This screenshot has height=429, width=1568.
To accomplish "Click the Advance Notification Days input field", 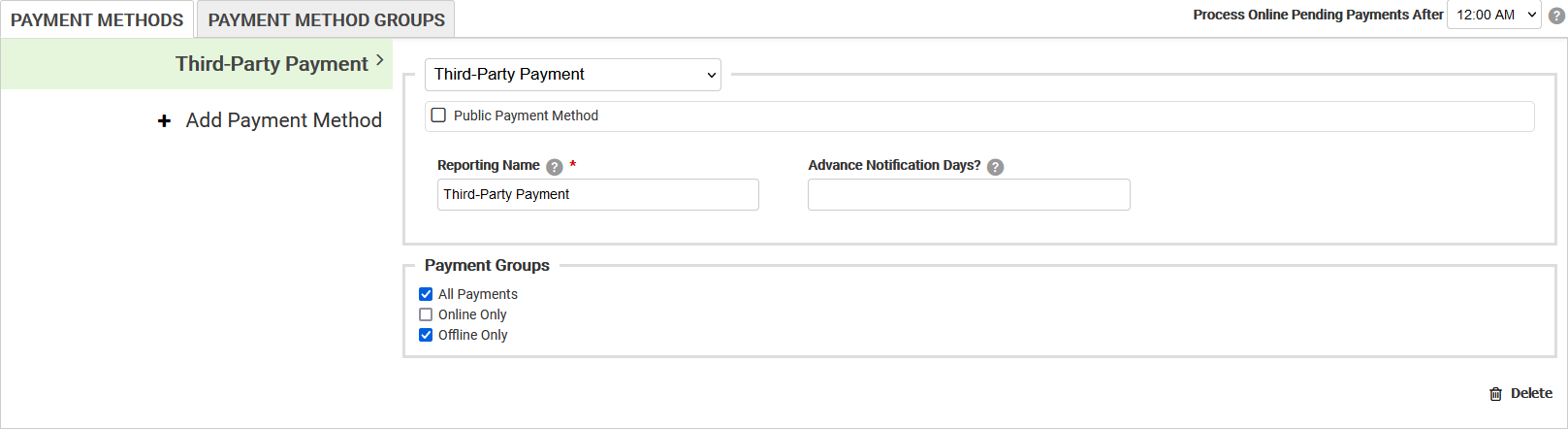I will [x=969, y=194].
